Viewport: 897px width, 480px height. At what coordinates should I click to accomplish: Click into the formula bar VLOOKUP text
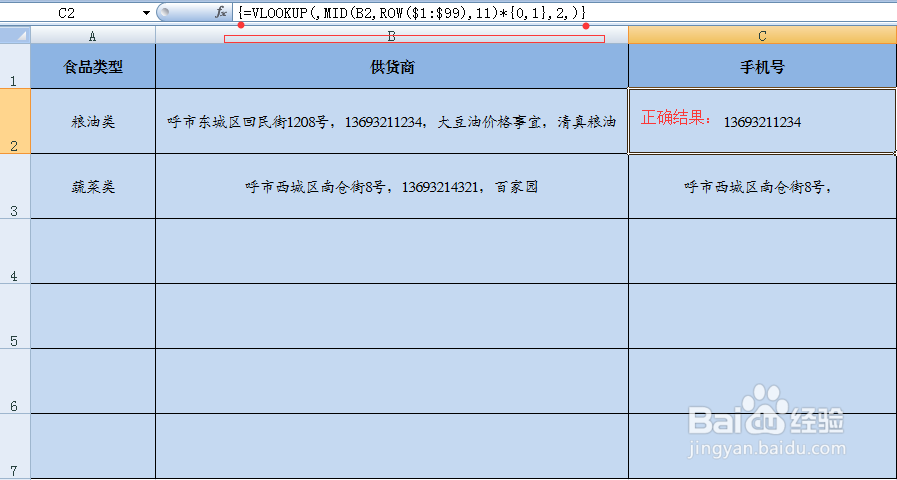412,12
